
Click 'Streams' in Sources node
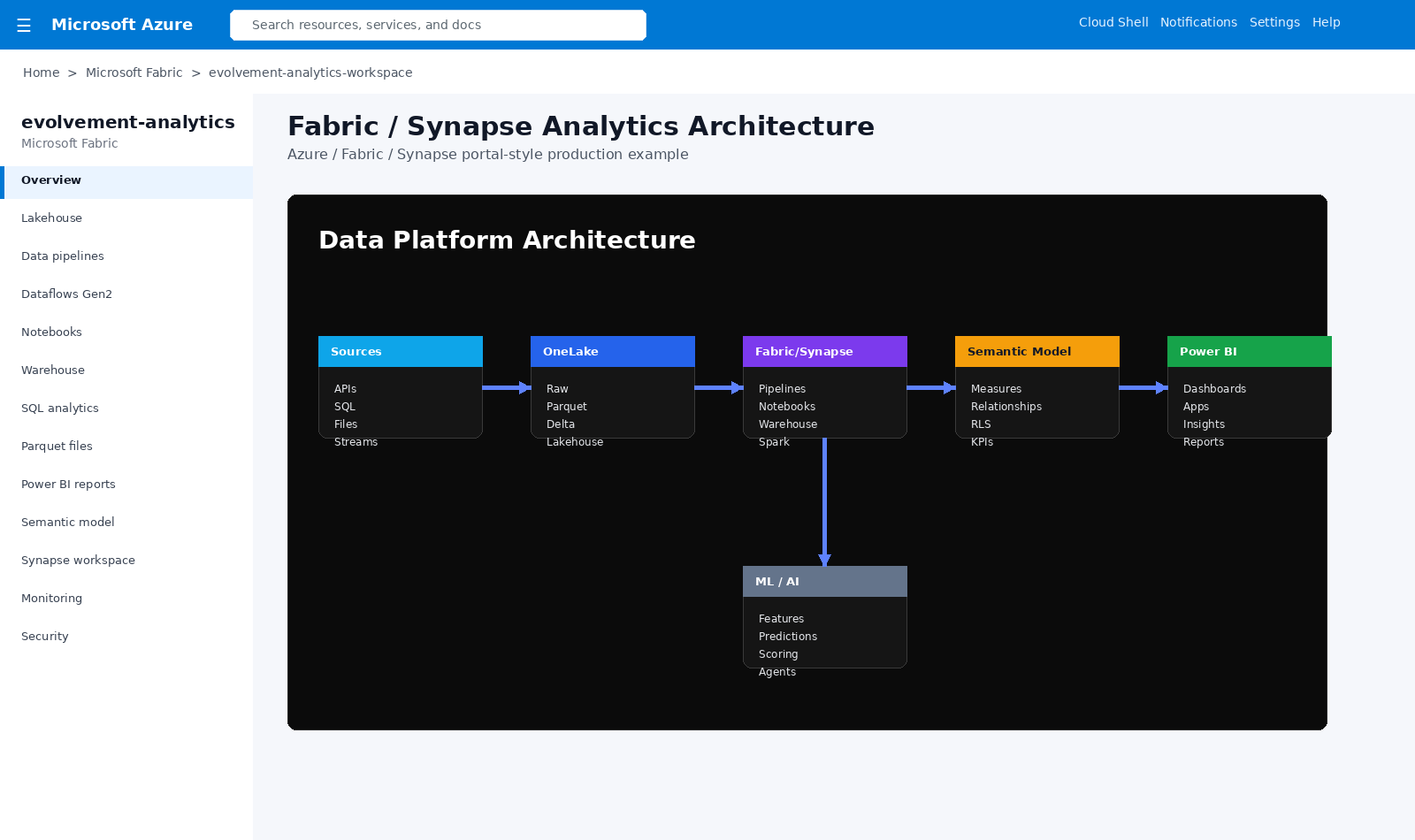(x=356, y=442)
